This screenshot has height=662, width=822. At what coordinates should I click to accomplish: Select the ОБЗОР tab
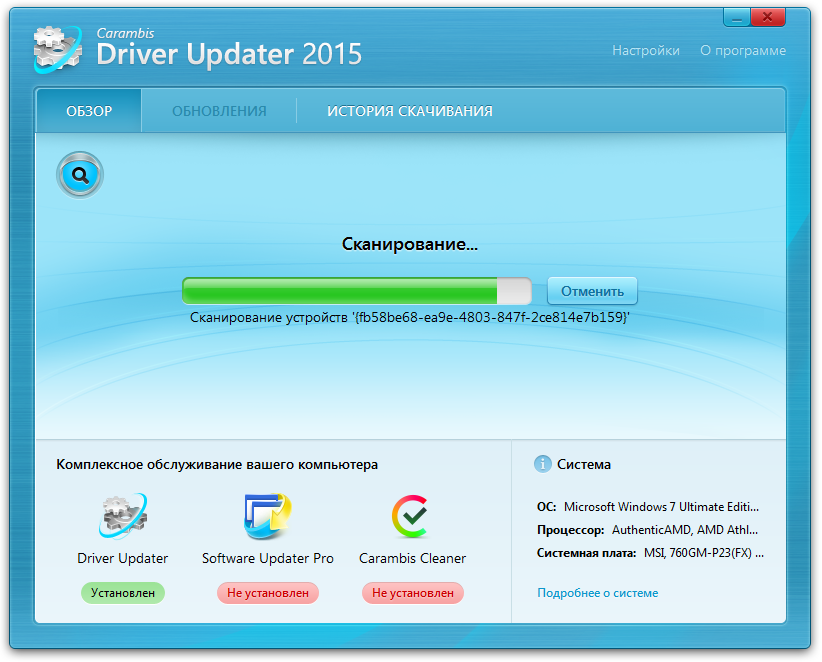(x=89, y=111)
